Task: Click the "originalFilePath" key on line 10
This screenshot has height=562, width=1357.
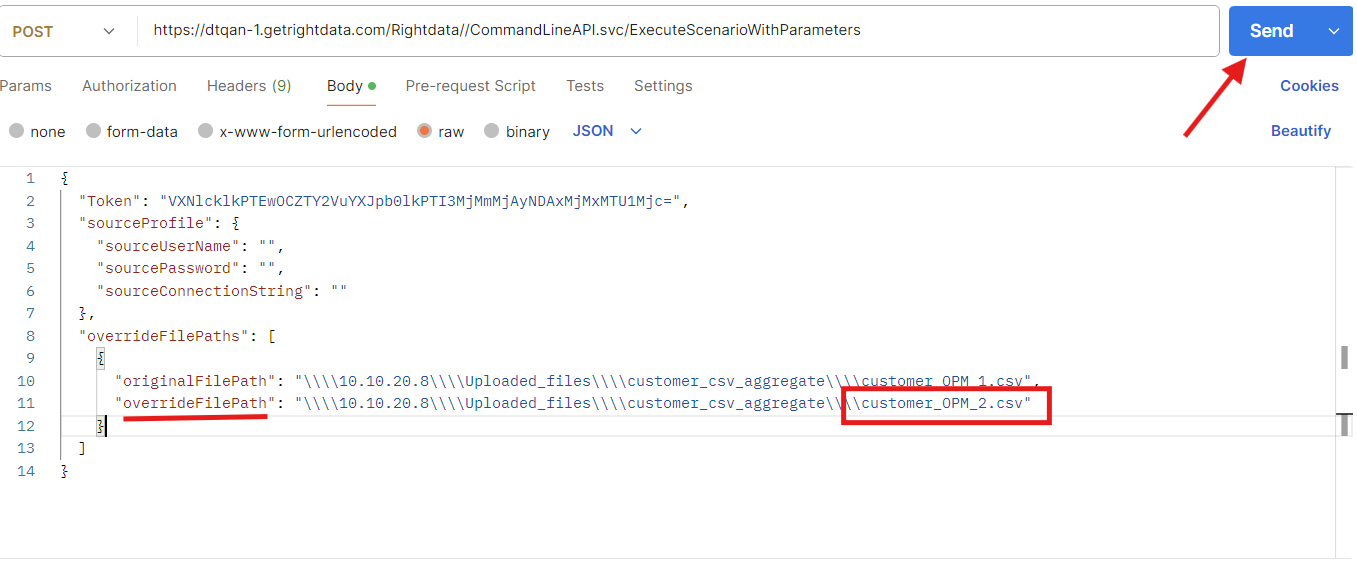Action: [x=195, y=381]
